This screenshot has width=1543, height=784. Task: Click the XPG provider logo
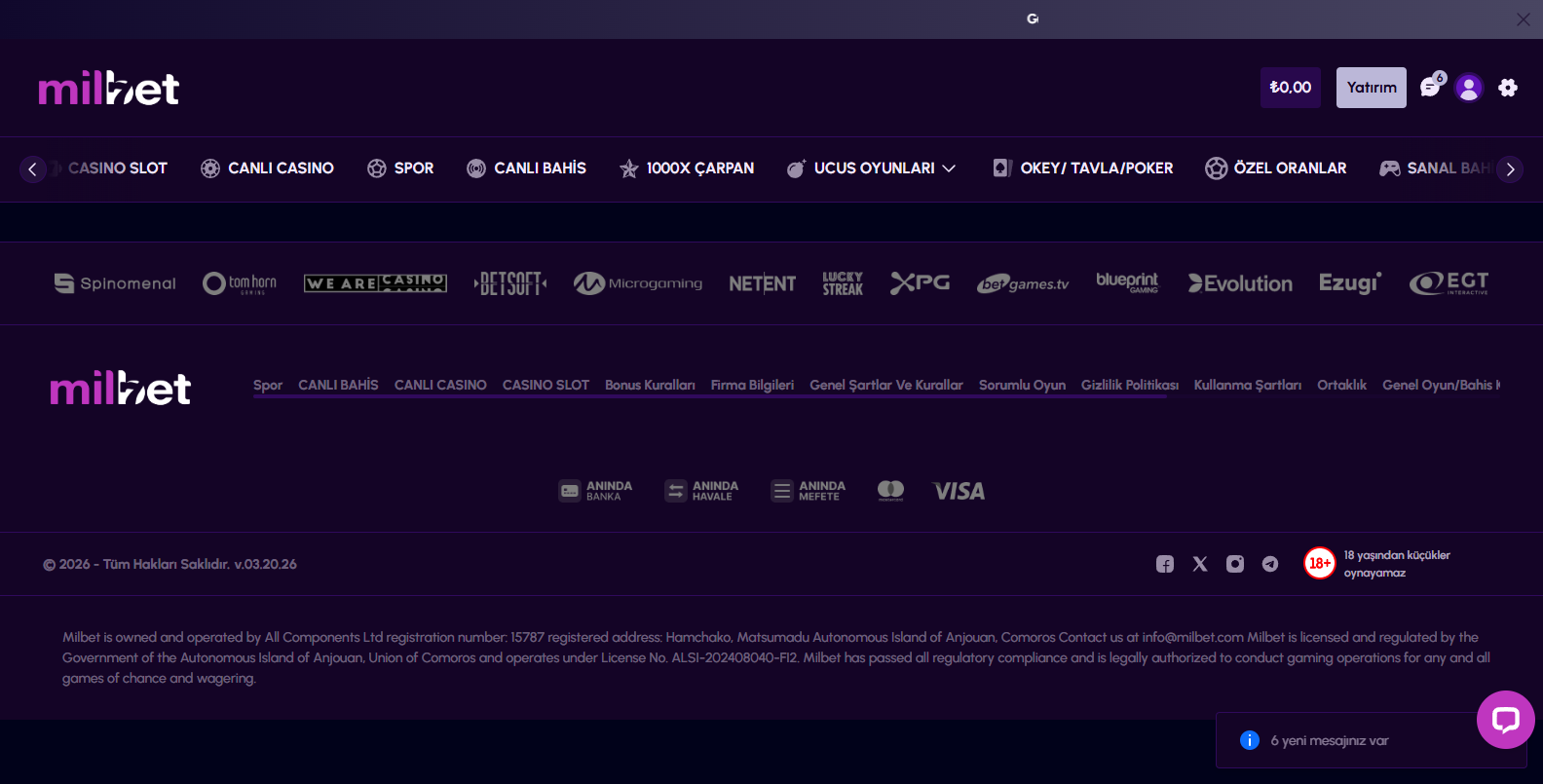pos(921,282)
